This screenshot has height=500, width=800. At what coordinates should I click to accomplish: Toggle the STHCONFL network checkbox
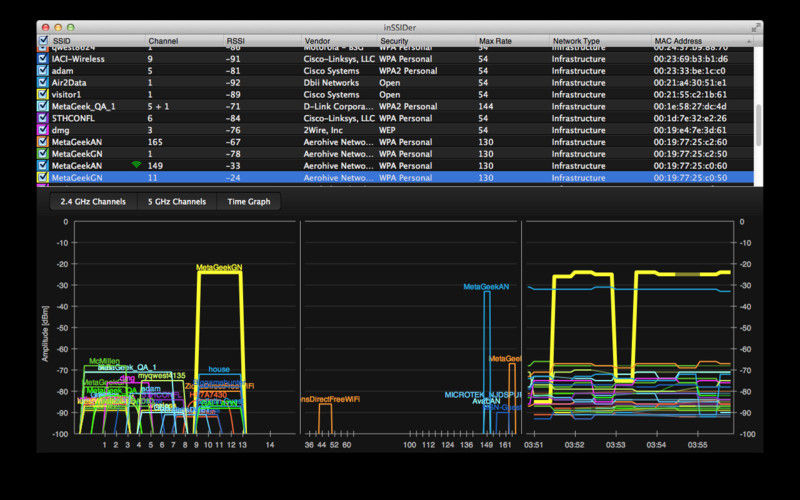pyautogui.click(x=43, y=118)
